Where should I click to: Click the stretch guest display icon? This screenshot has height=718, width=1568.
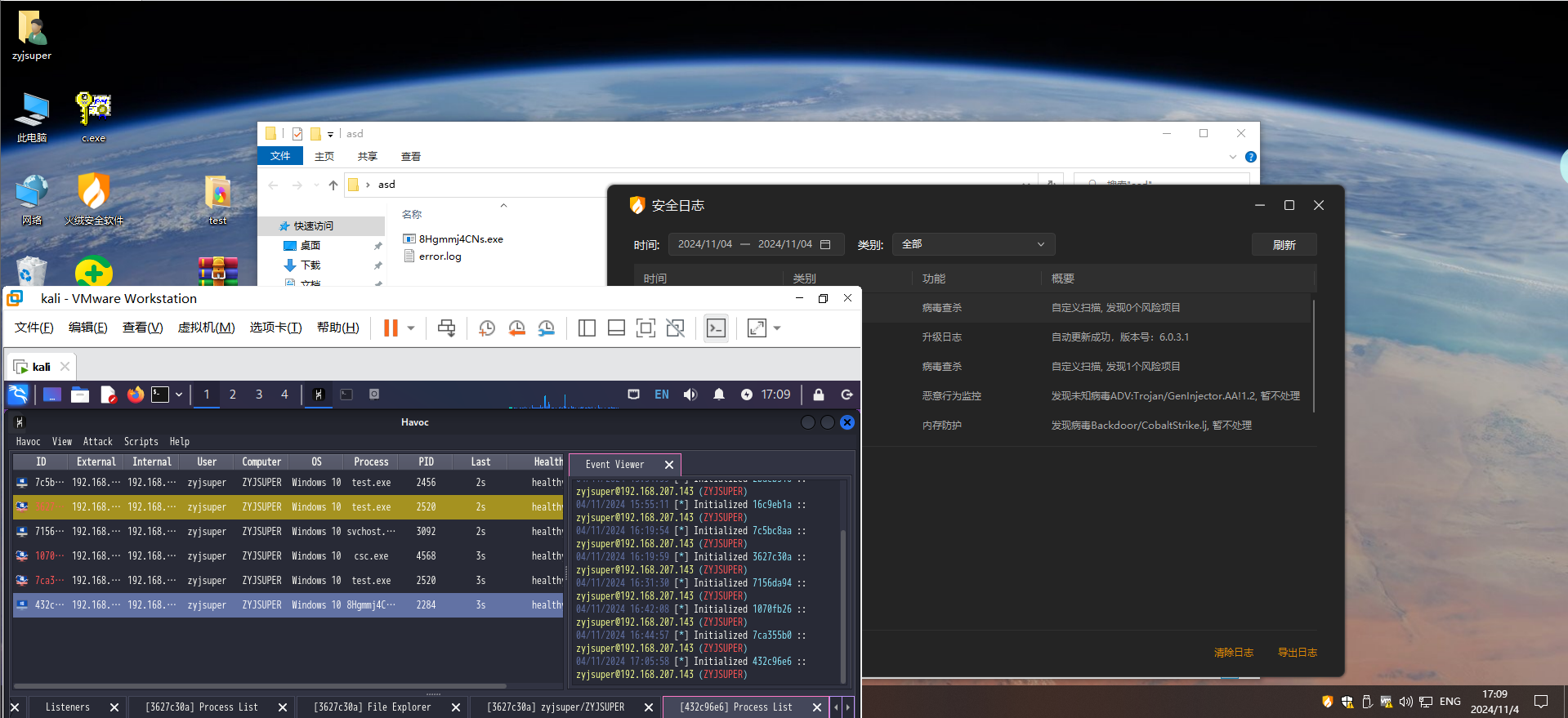757,328
